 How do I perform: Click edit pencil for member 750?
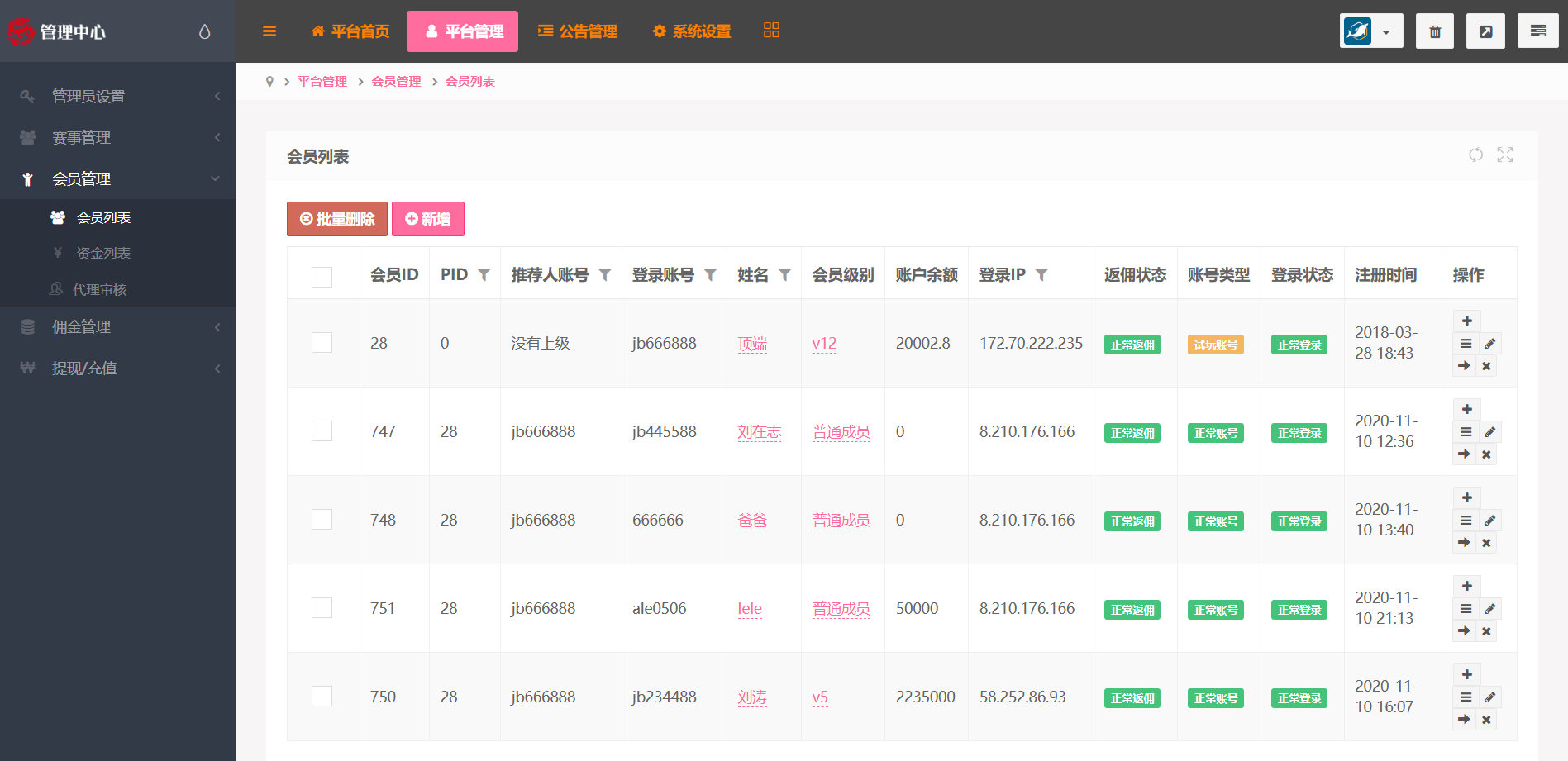tap(1489, 697)
